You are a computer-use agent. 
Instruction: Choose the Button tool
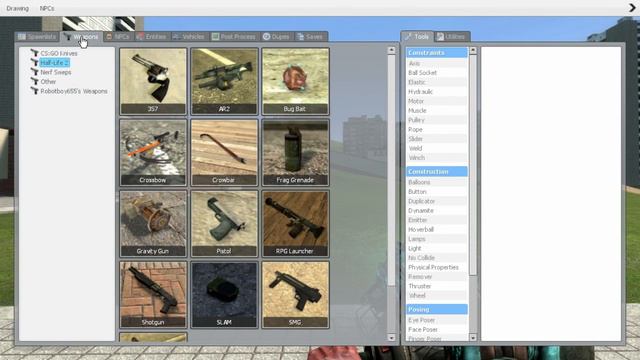(x=437, y=191)
